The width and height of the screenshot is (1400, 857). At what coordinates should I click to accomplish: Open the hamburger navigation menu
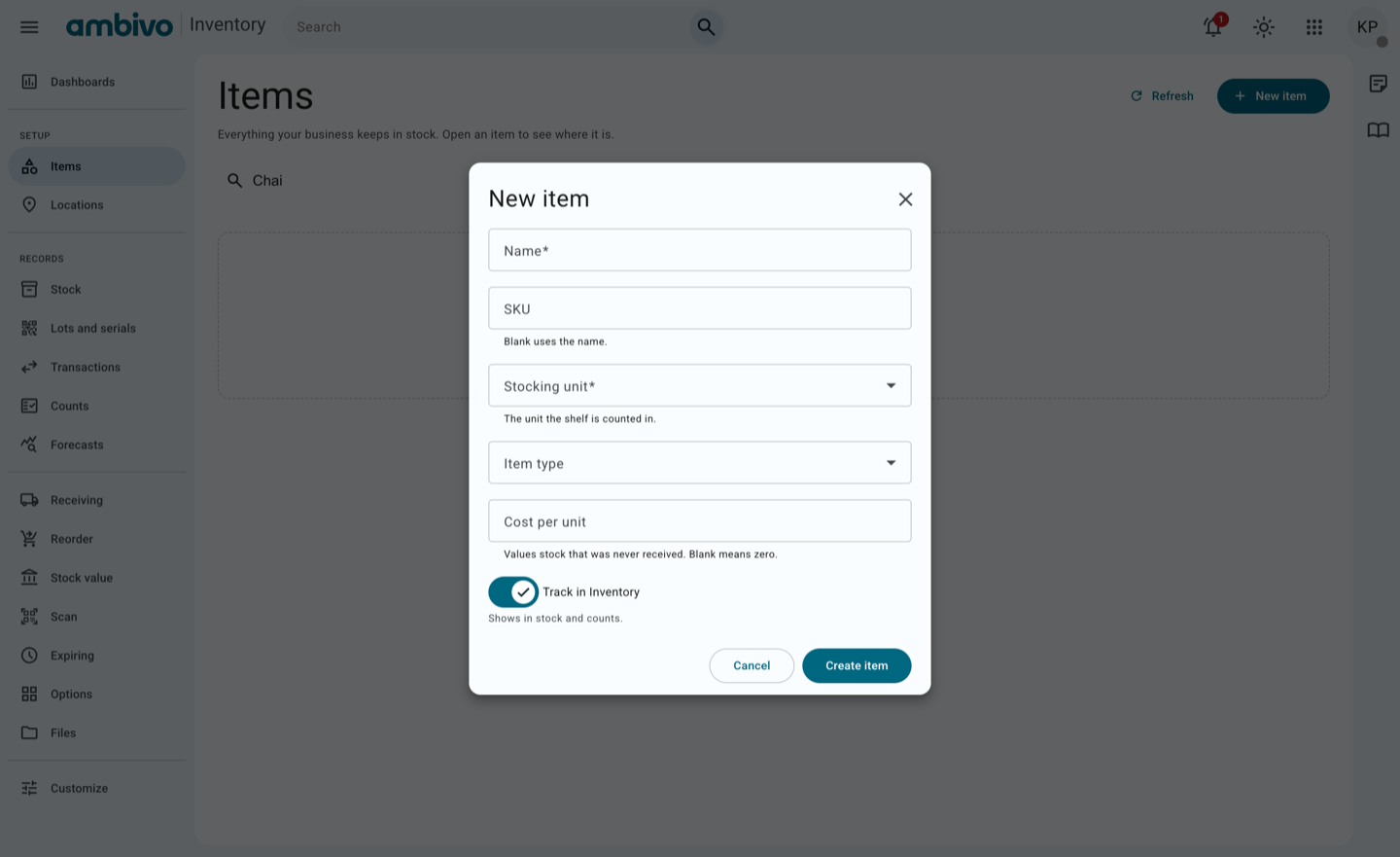tap(29, 27)
